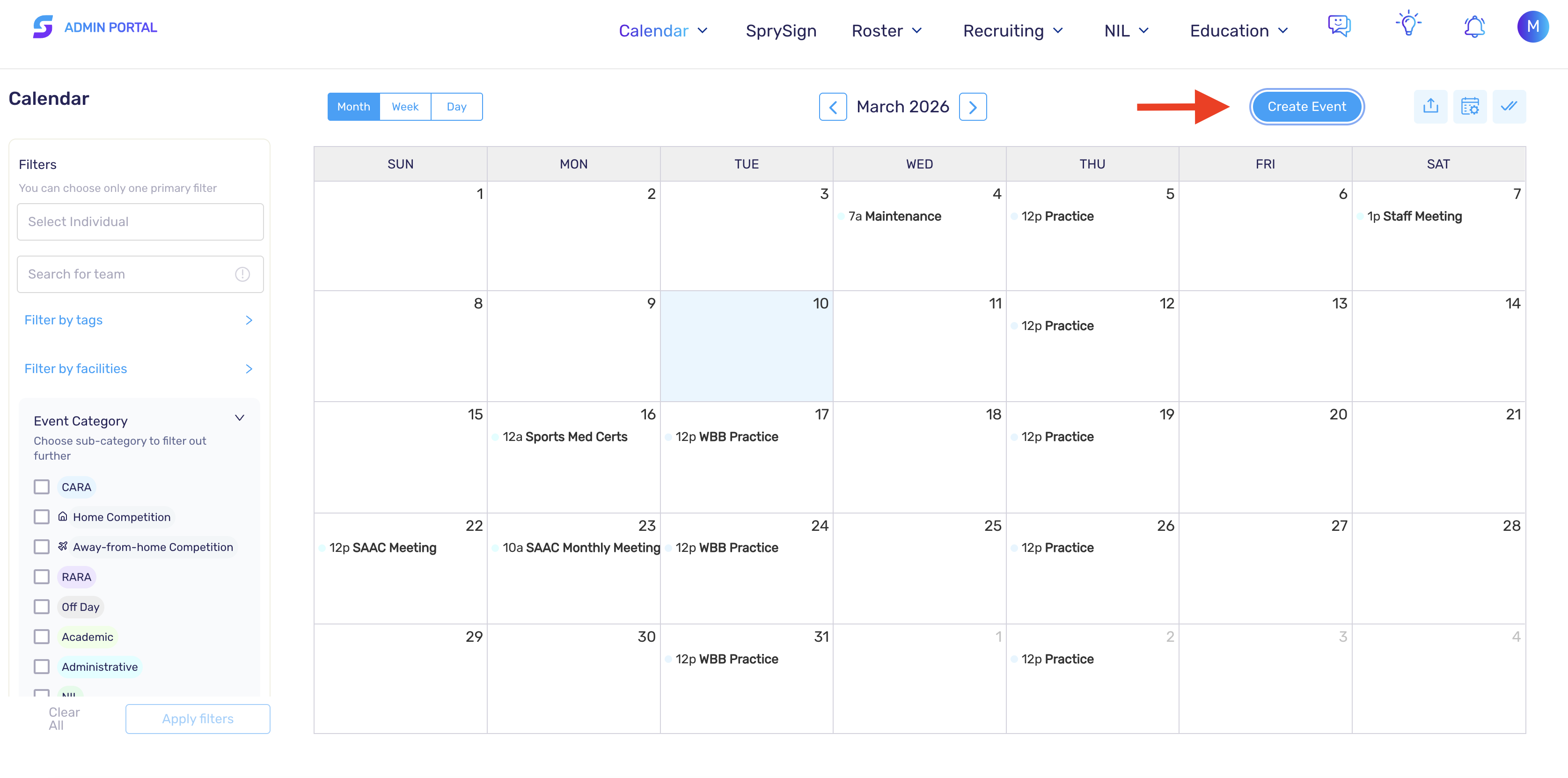Select March 20 day cell
The width and height of the screenshot is (1568, 778).
(x=1265, y=458)
